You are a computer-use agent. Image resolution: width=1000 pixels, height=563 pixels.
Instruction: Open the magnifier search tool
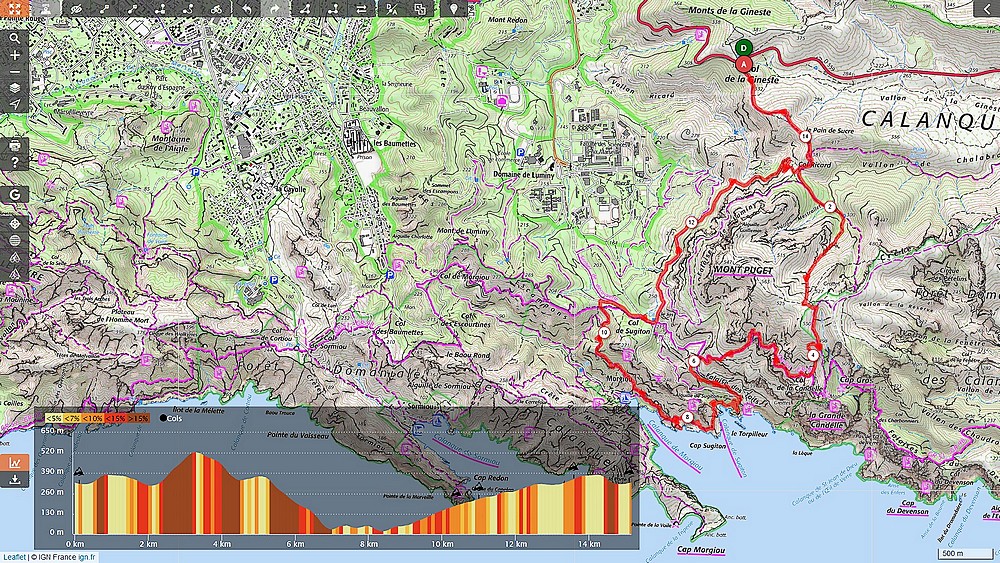(15, 38)
